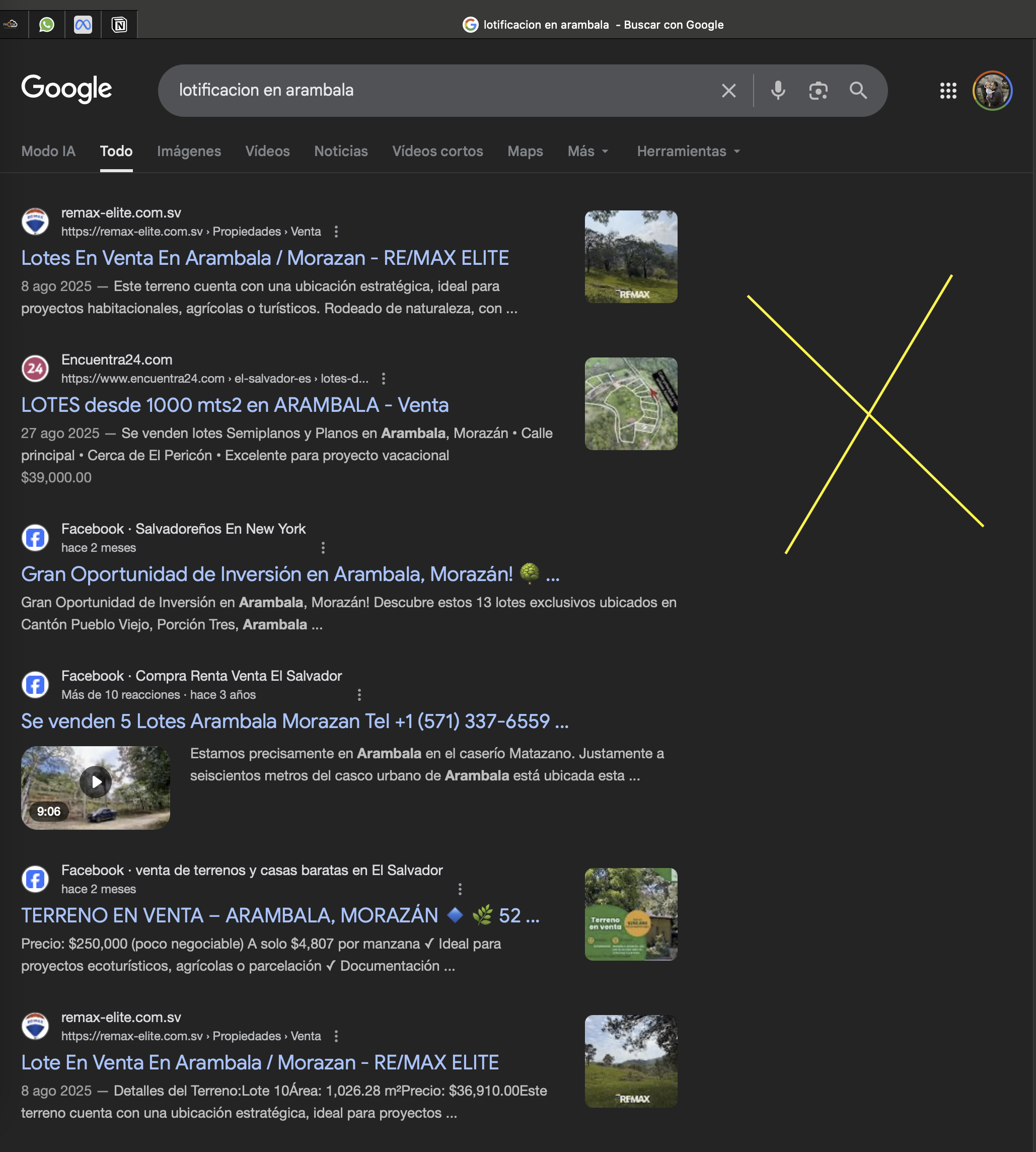Click 'Facebook · Salvadoreños En New York' source name

click(183, 529)
